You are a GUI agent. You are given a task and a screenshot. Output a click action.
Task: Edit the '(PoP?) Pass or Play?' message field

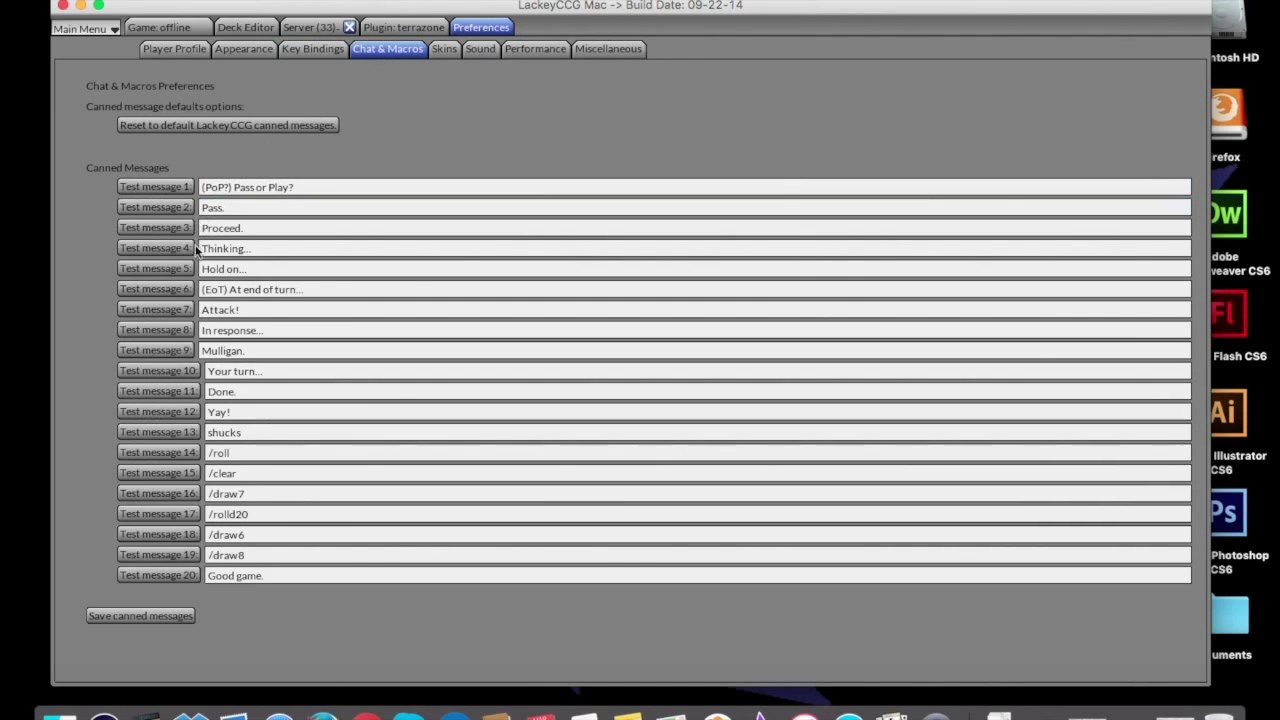click(x=694, y=187)
